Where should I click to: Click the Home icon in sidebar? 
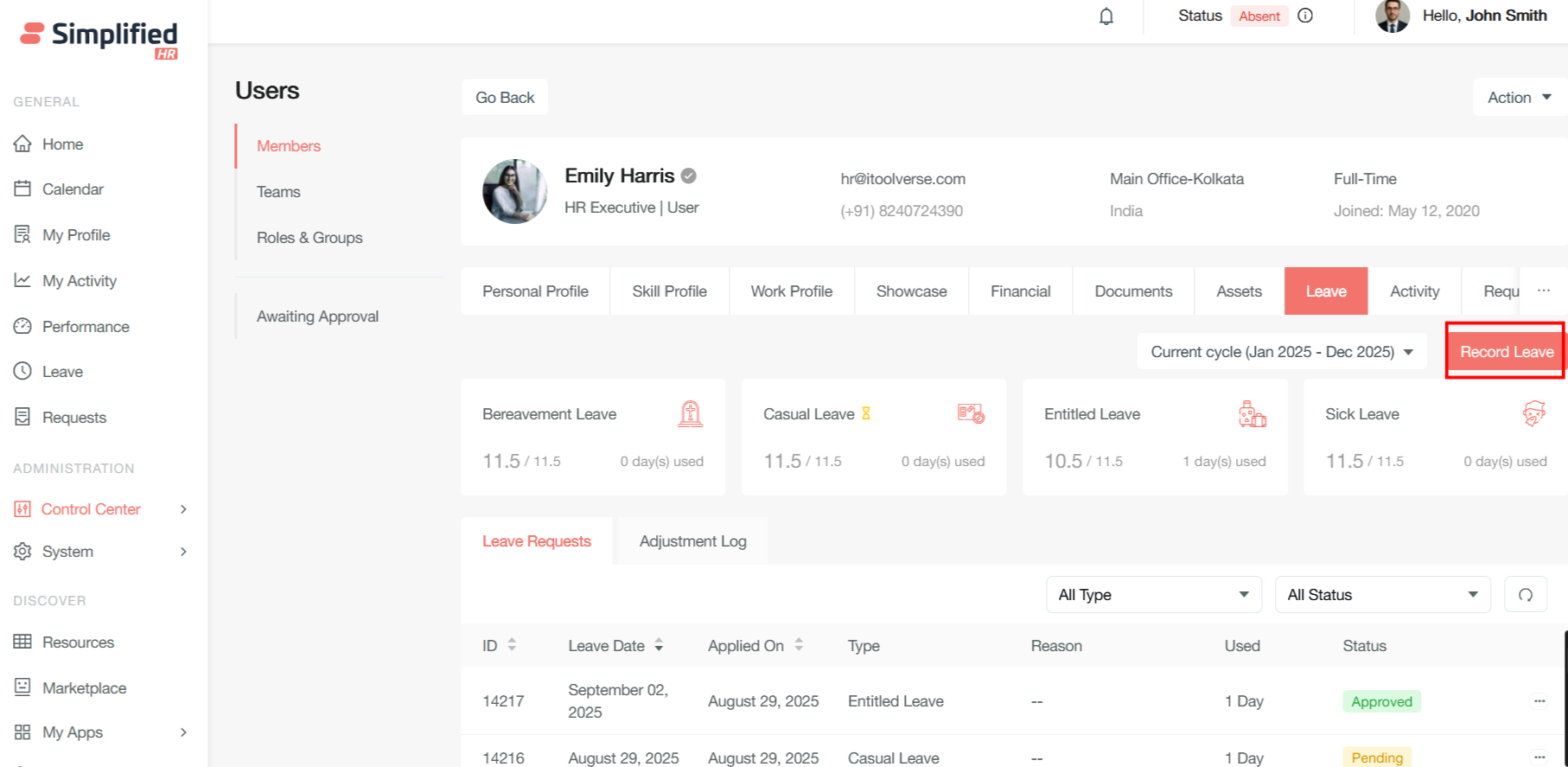[x=22, y=144]
